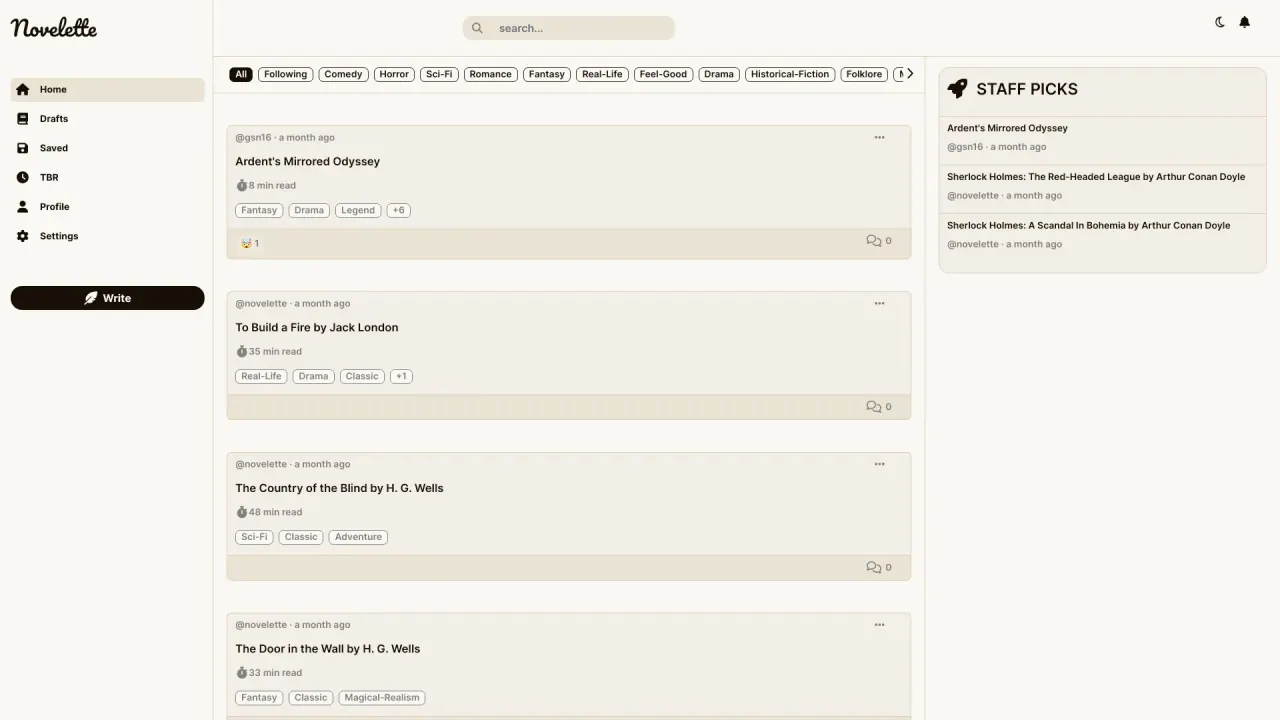Expand +1 tags on To Build a Fire

pos(401,376)
